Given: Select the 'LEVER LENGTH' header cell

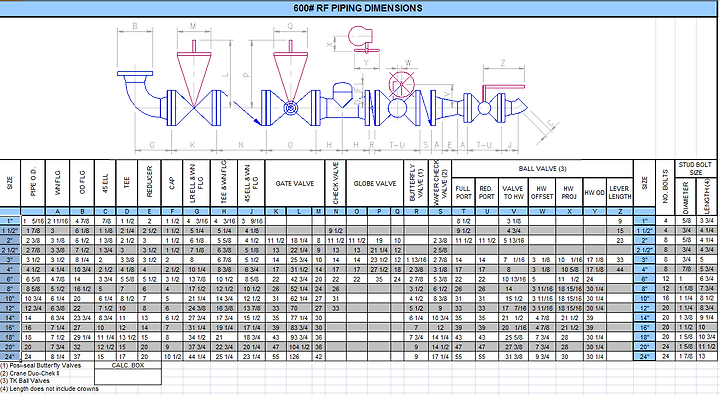Looking at the screenshot, I should click(x=619, y=192).
